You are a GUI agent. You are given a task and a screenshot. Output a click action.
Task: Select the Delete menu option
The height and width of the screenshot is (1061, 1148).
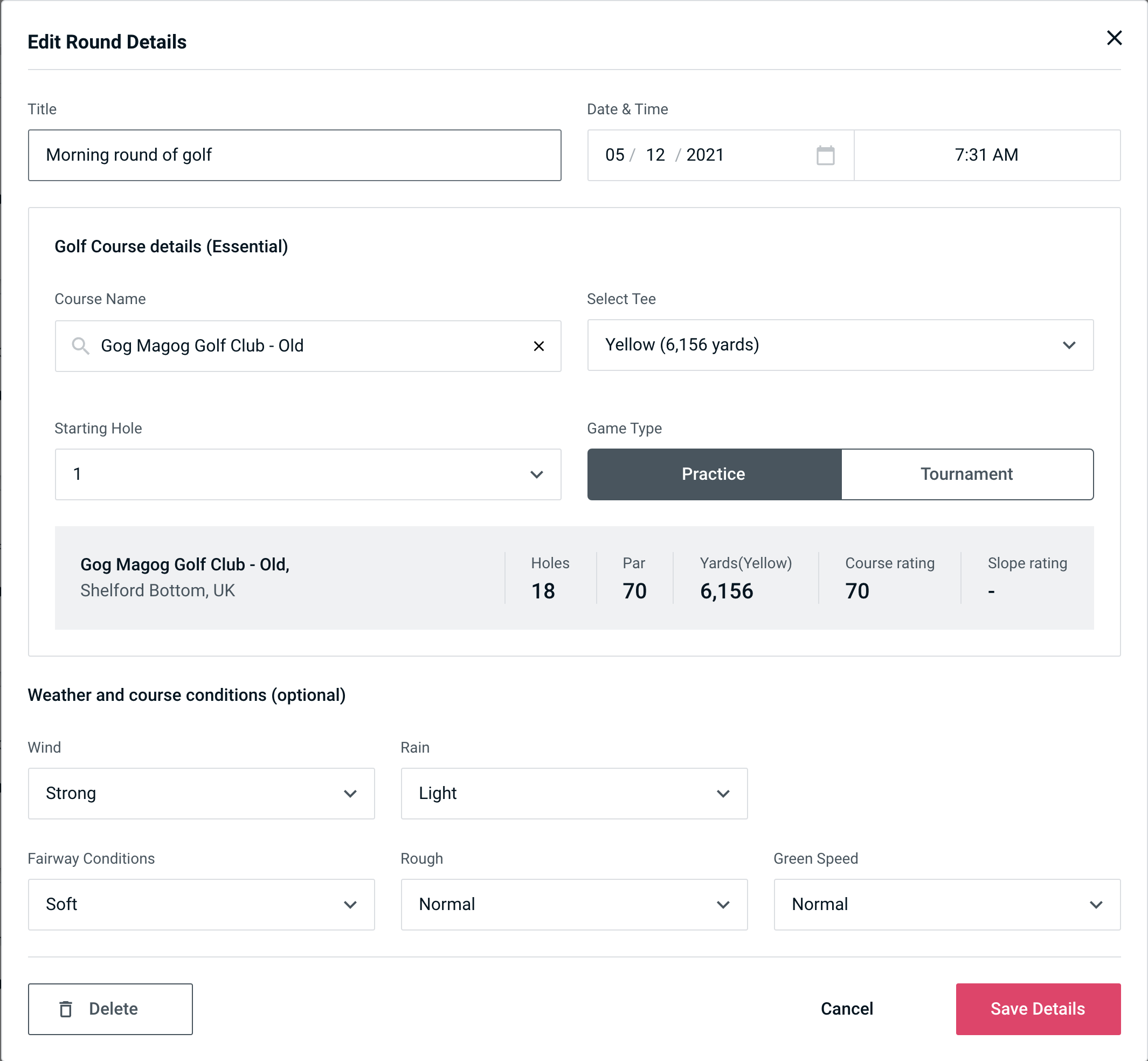(111, 1008)
